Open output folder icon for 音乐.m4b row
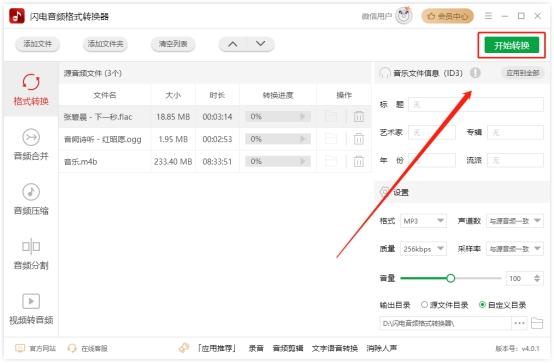 pos(331,162)
